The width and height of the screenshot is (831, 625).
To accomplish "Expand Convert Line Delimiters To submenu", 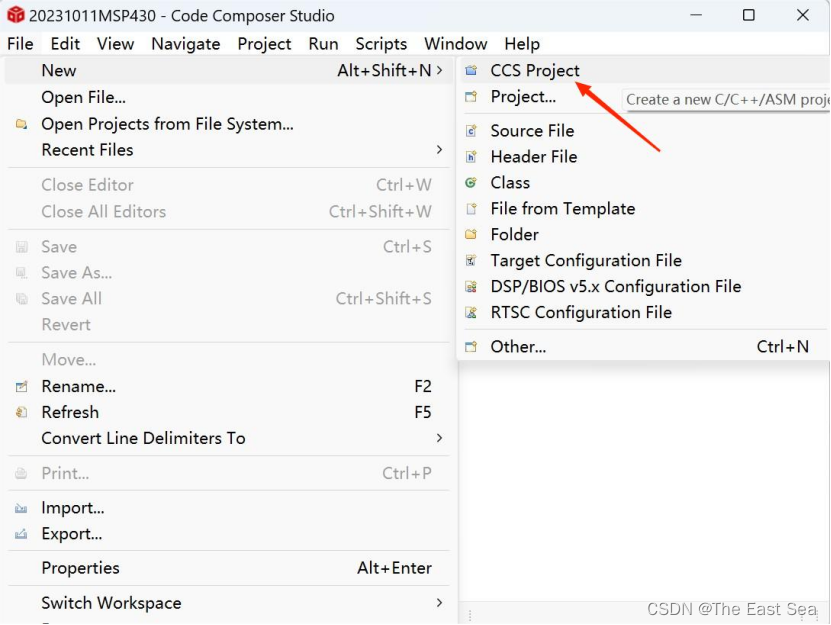I will [437, 438].
